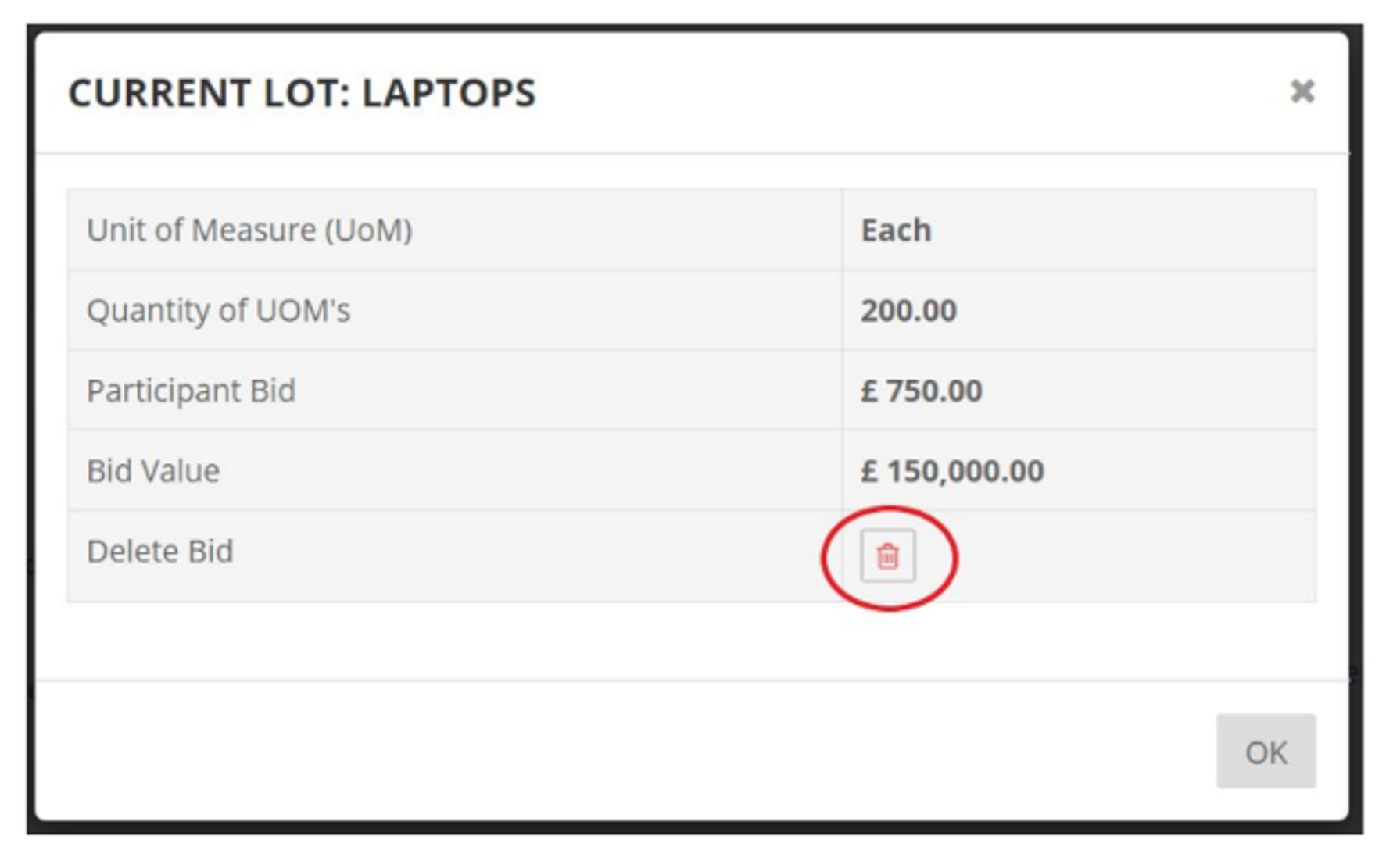1386x868 pixels.
Task: Select the Unit of Measure label cell
Action: [455, 230]
